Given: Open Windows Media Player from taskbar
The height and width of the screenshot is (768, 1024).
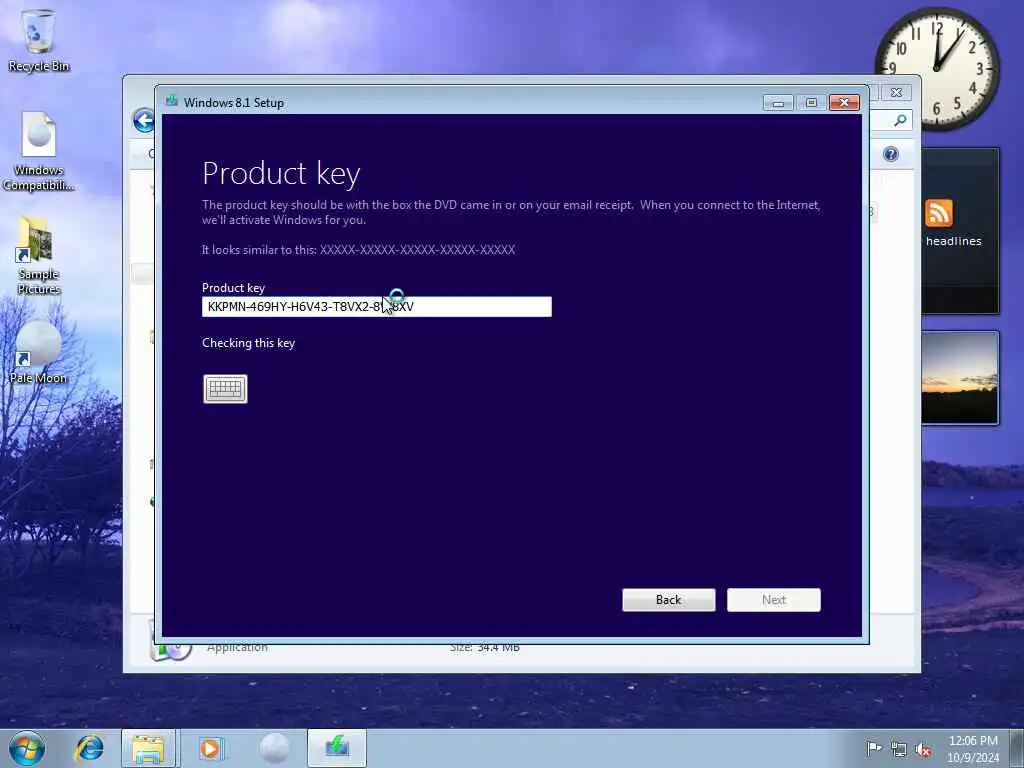Looking at the screenshot, I should click(x=211, y=748).
